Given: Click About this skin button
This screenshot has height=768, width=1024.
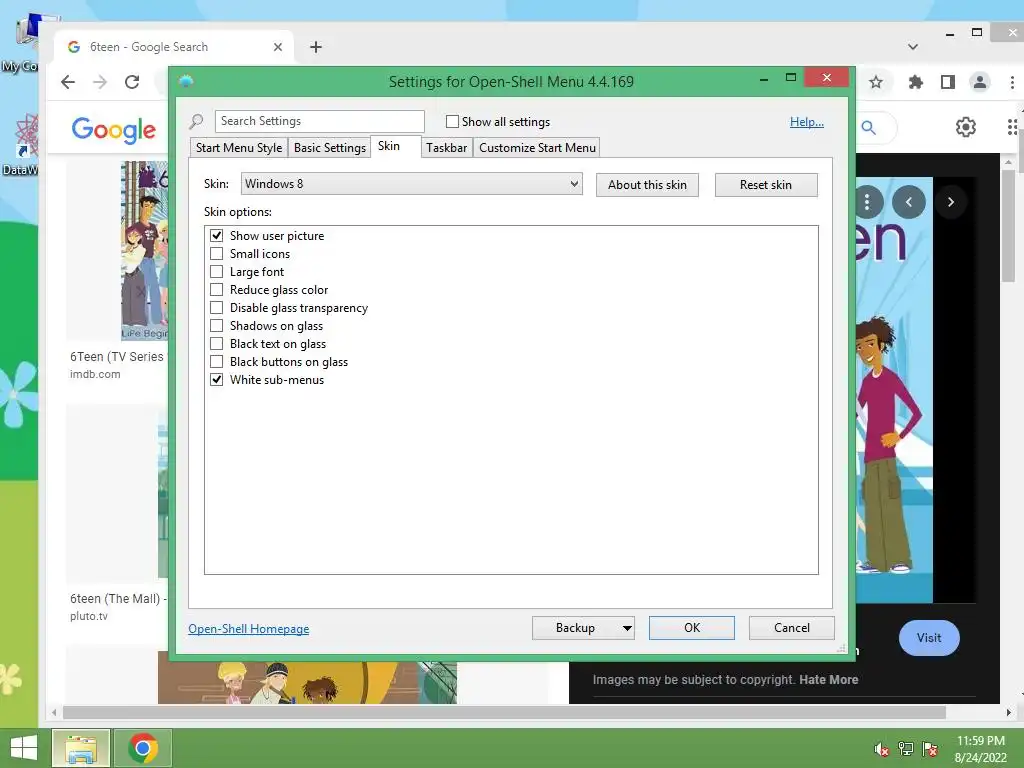Looking at the screenshot, I should pyautogui.click(x=647, y=185).
